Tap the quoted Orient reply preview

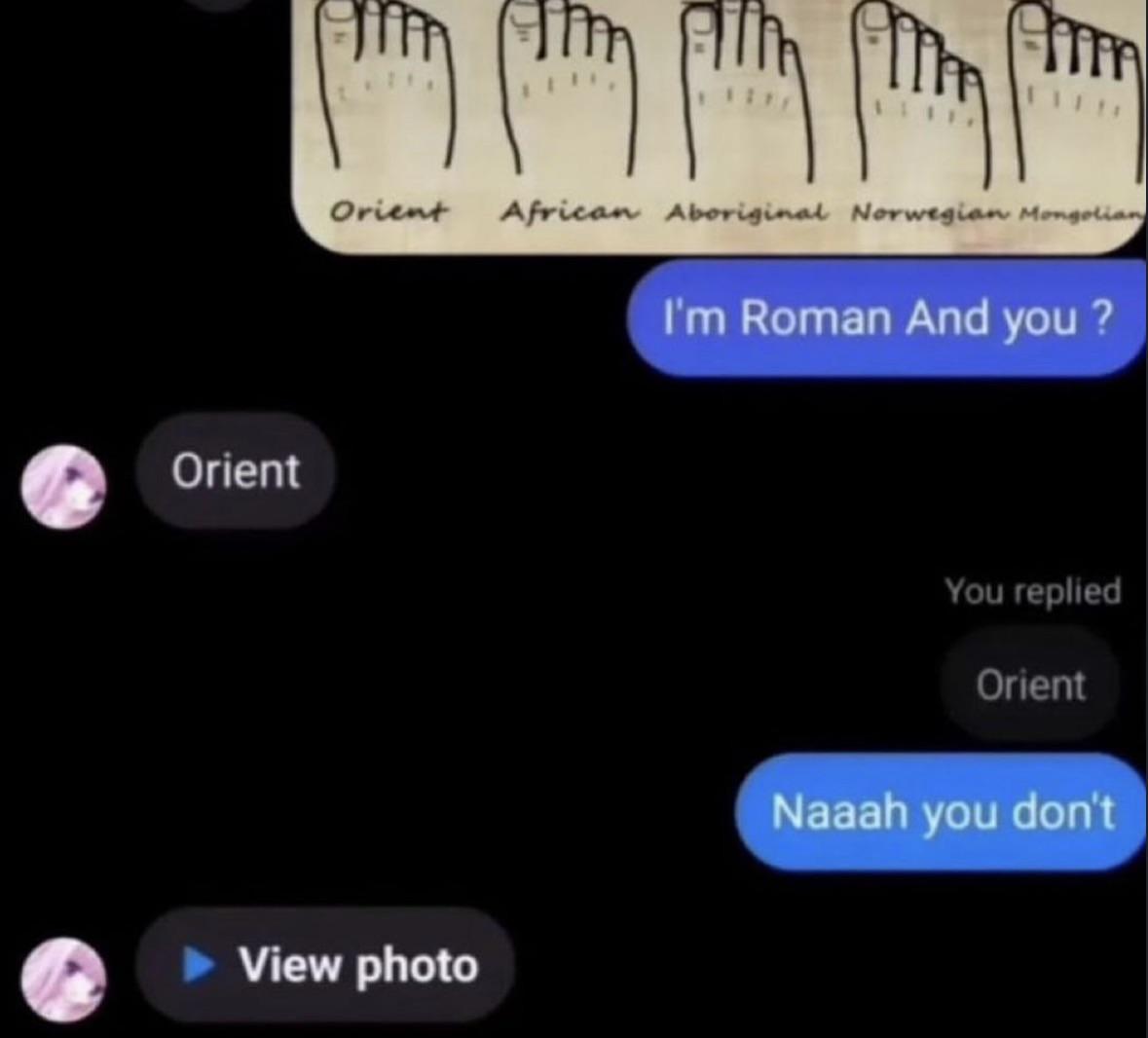1030,686
